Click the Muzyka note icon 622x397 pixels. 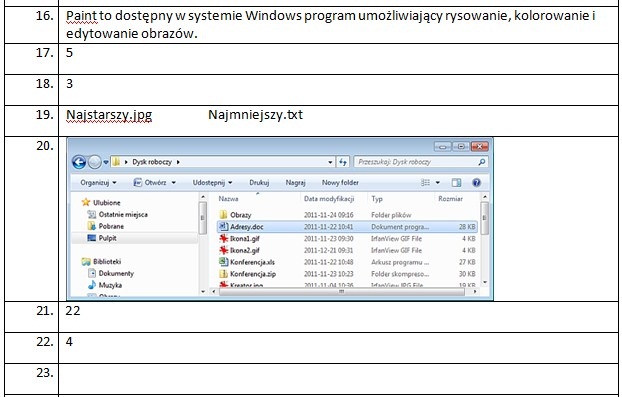pyautogui.click(x=92, y=285)
